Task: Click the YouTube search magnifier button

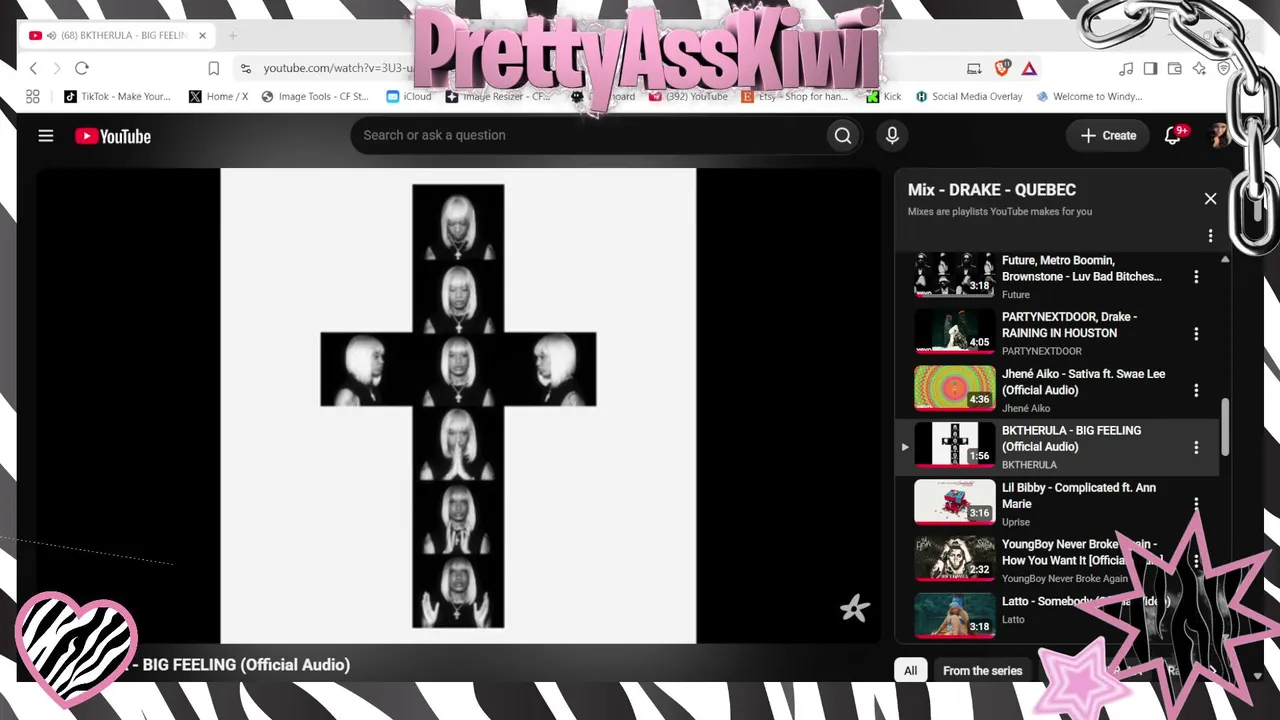Action: click(x=843, y=136)
